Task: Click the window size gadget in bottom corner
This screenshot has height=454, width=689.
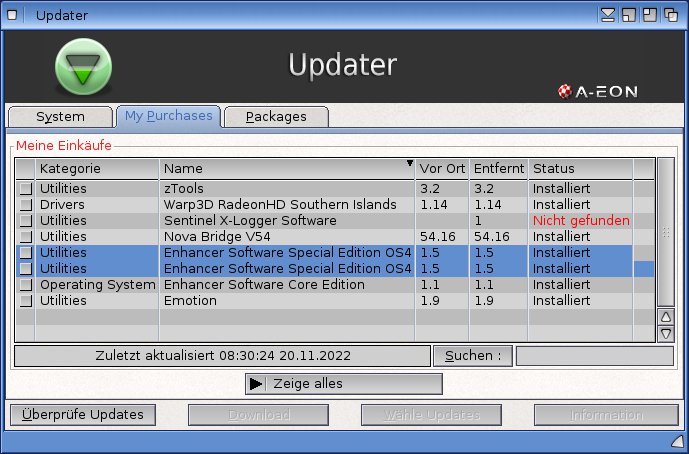Action: click(677, 442)
